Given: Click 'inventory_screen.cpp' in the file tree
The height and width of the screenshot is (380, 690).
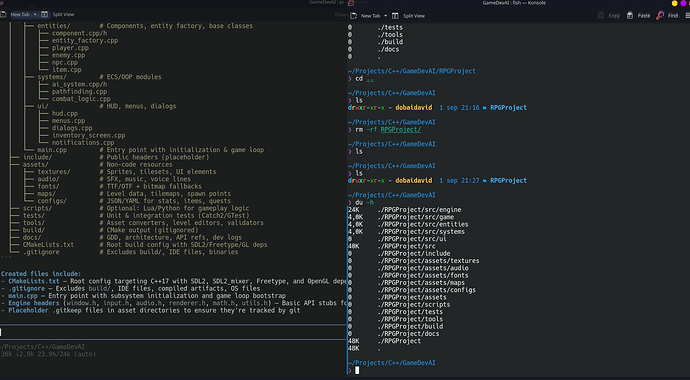Looking at the screenshot, I should (89, 135).
